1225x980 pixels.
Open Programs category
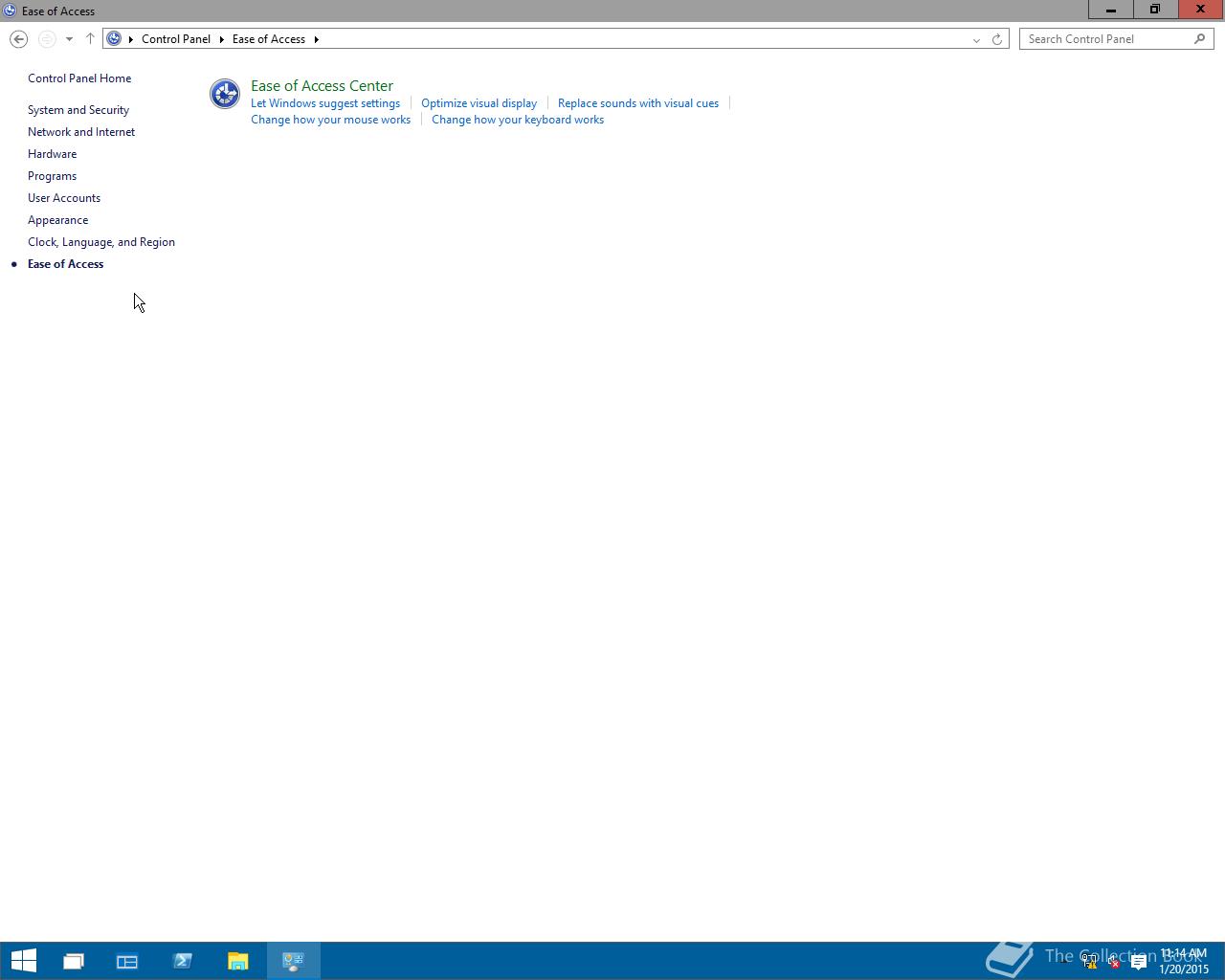[52, 176]
